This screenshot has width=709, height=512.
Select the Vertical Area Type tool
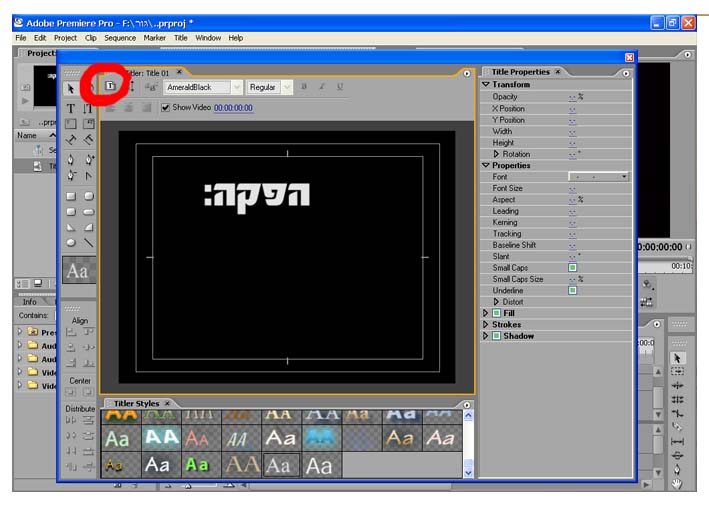(89, 123)
